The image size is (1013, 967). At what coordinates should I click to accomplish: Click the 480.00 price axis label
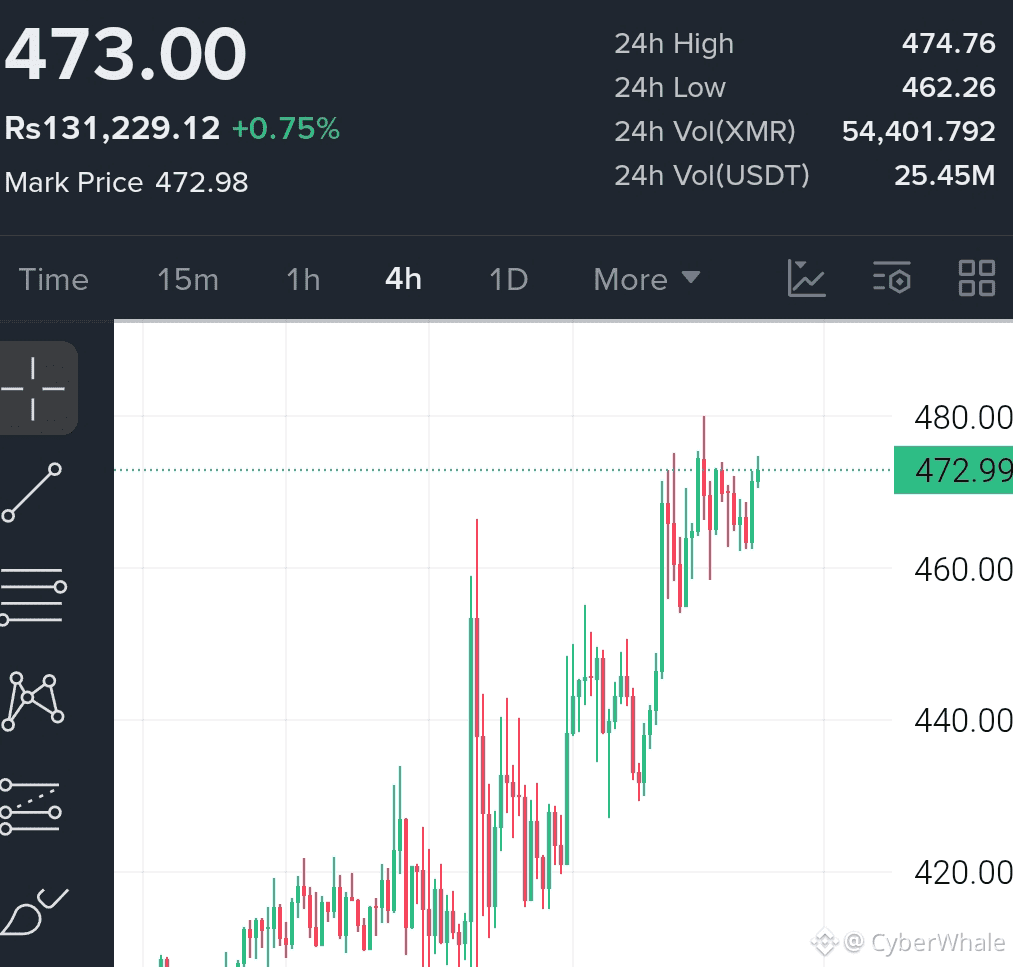coord(963,417)
